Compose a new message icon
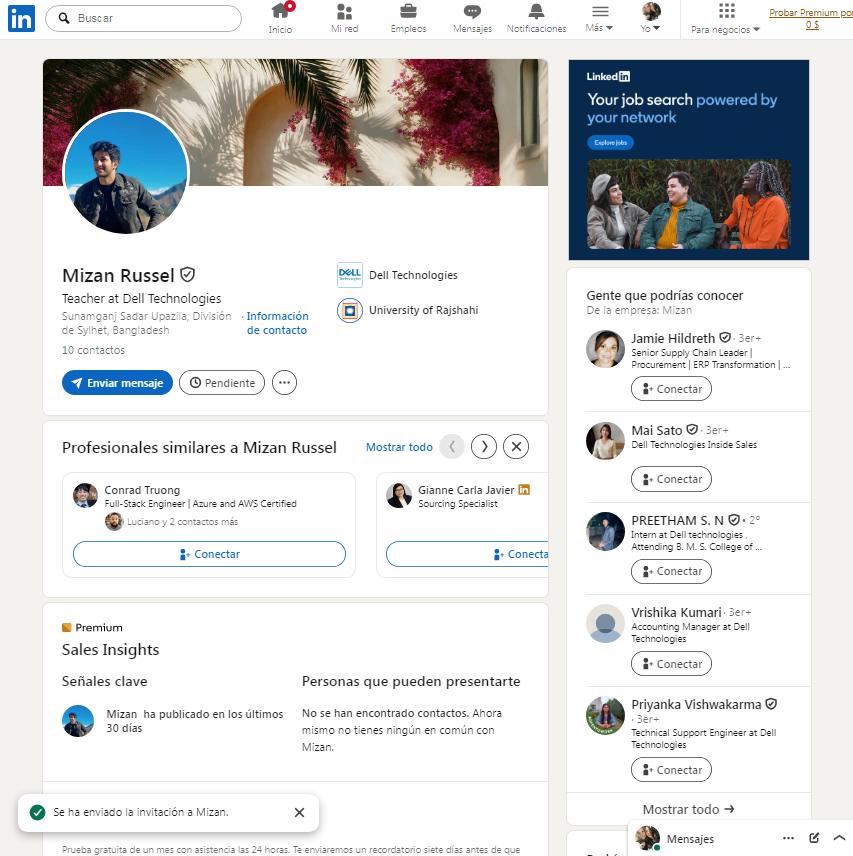This screenshot has height=856, width=853. click(814, 838)
